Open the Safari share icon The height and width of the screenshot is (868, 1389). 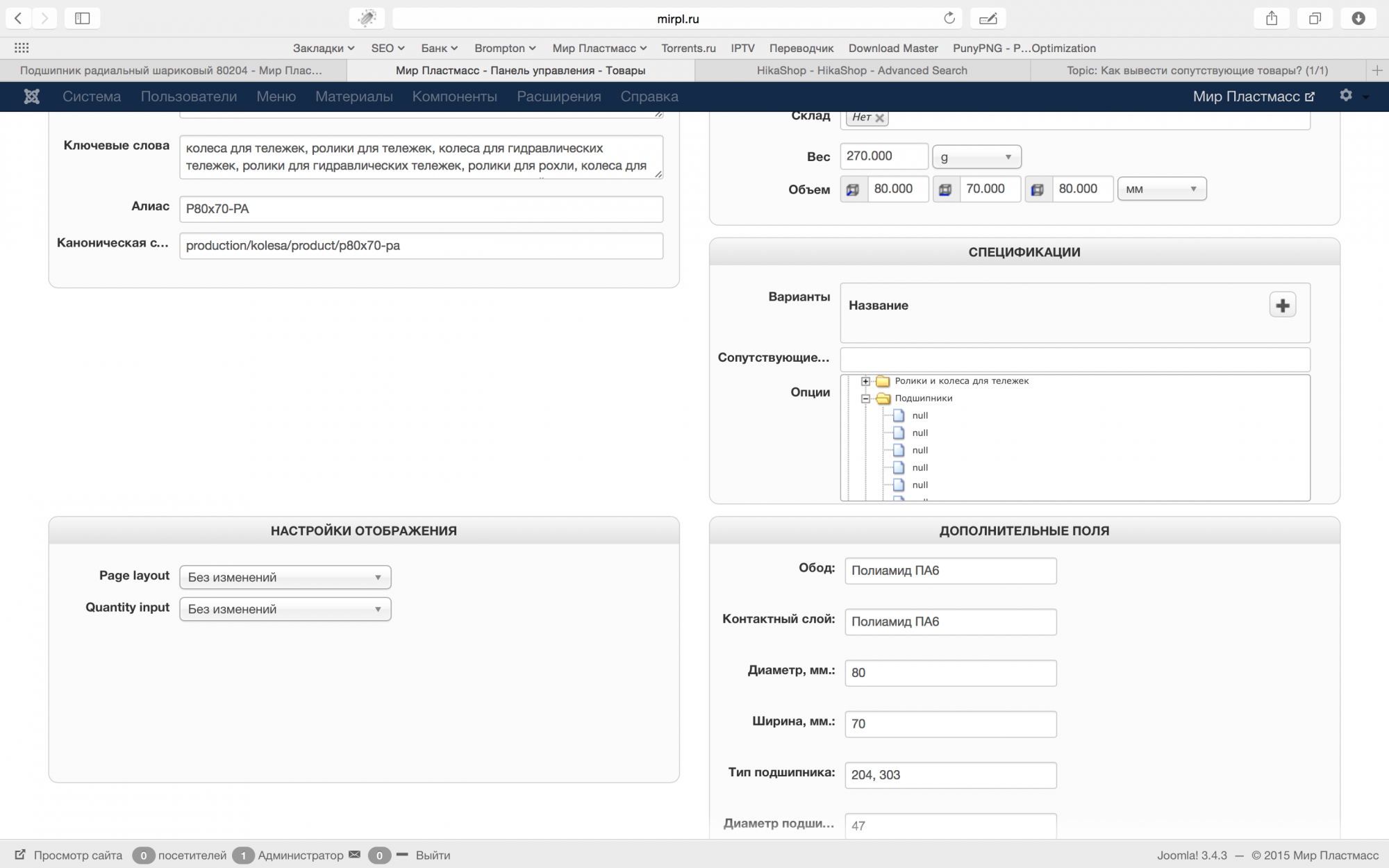point(1272,19)
